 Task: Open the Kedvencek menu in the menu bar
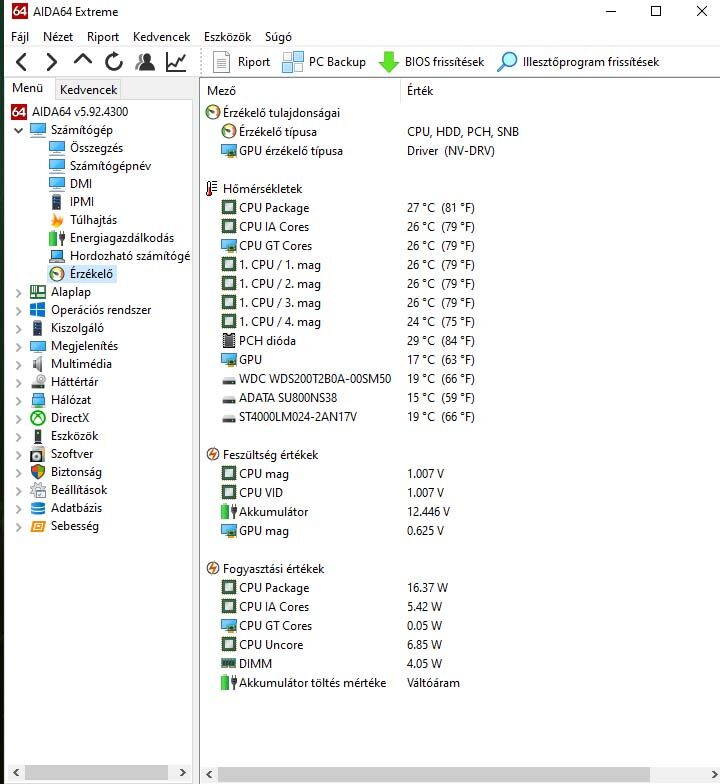tap(162, 37)
